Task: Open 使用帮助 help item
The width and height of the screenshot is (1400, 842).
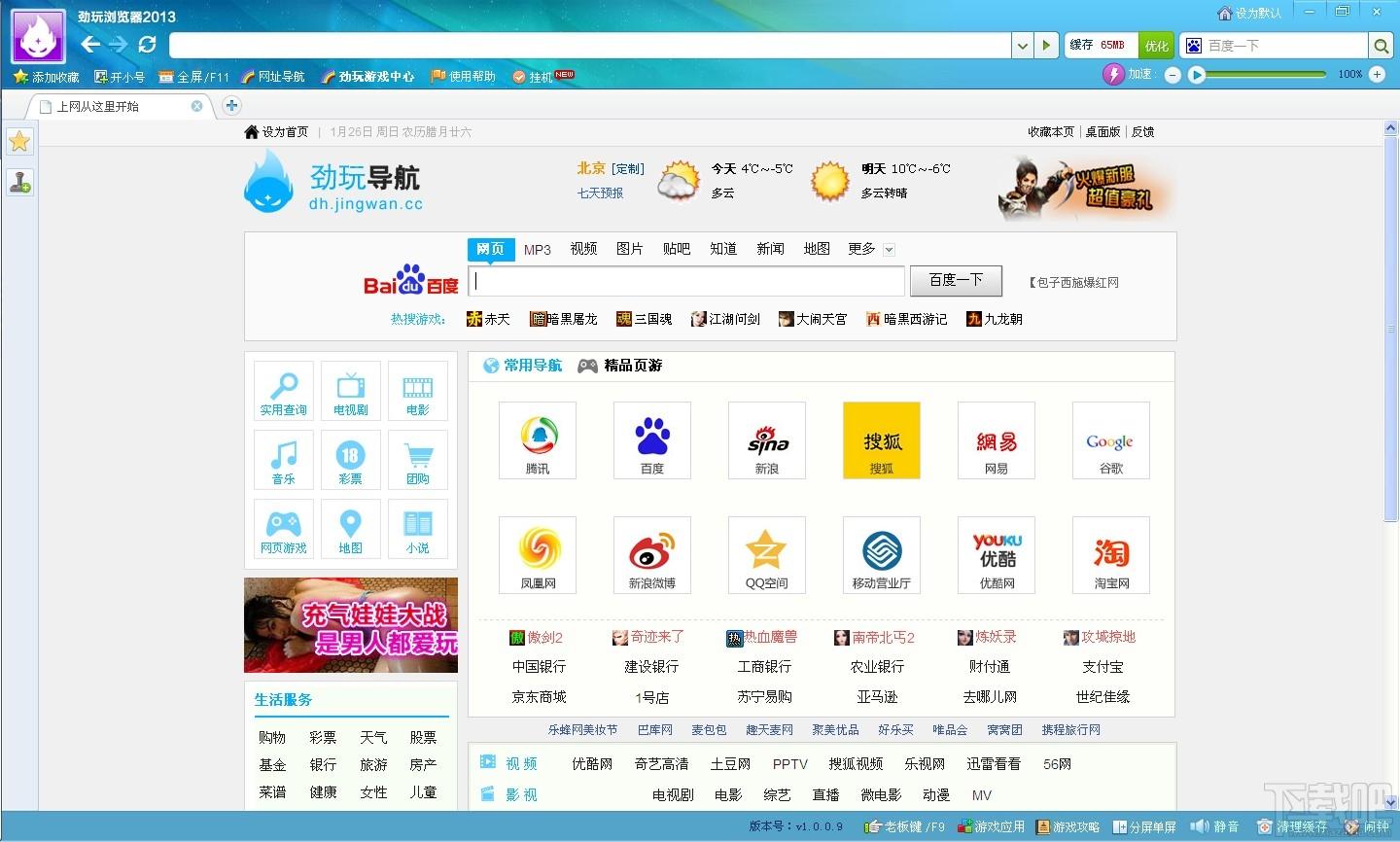Action: (463, 77)
